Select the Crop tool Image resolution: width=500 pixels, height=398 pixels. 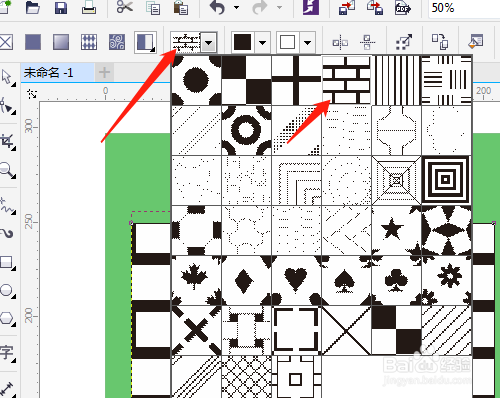click(7, 142)
